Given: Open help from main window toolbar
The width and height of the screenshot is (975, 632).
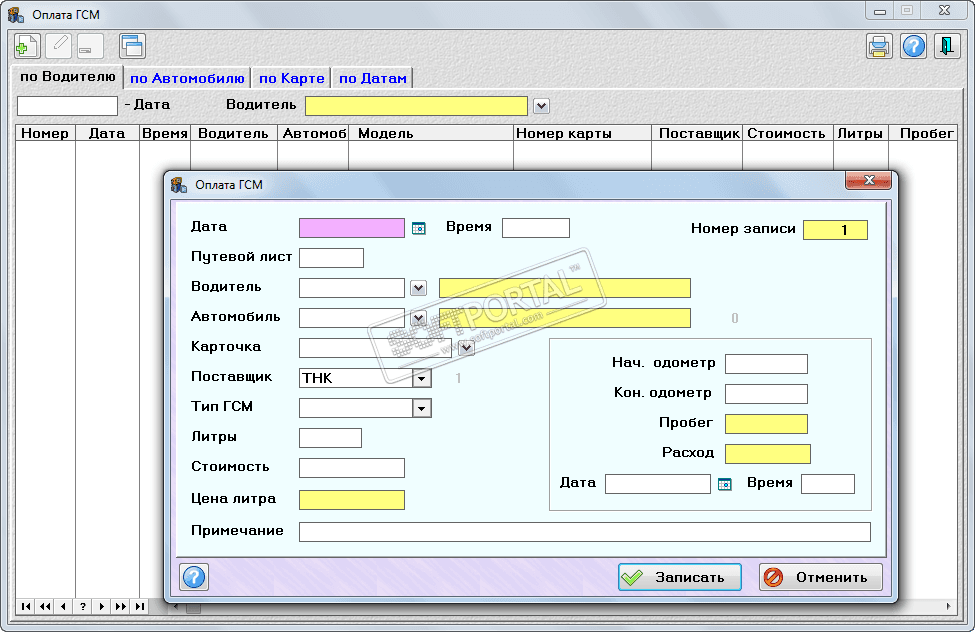Looking at the screenshot, I should coord(913,47).
